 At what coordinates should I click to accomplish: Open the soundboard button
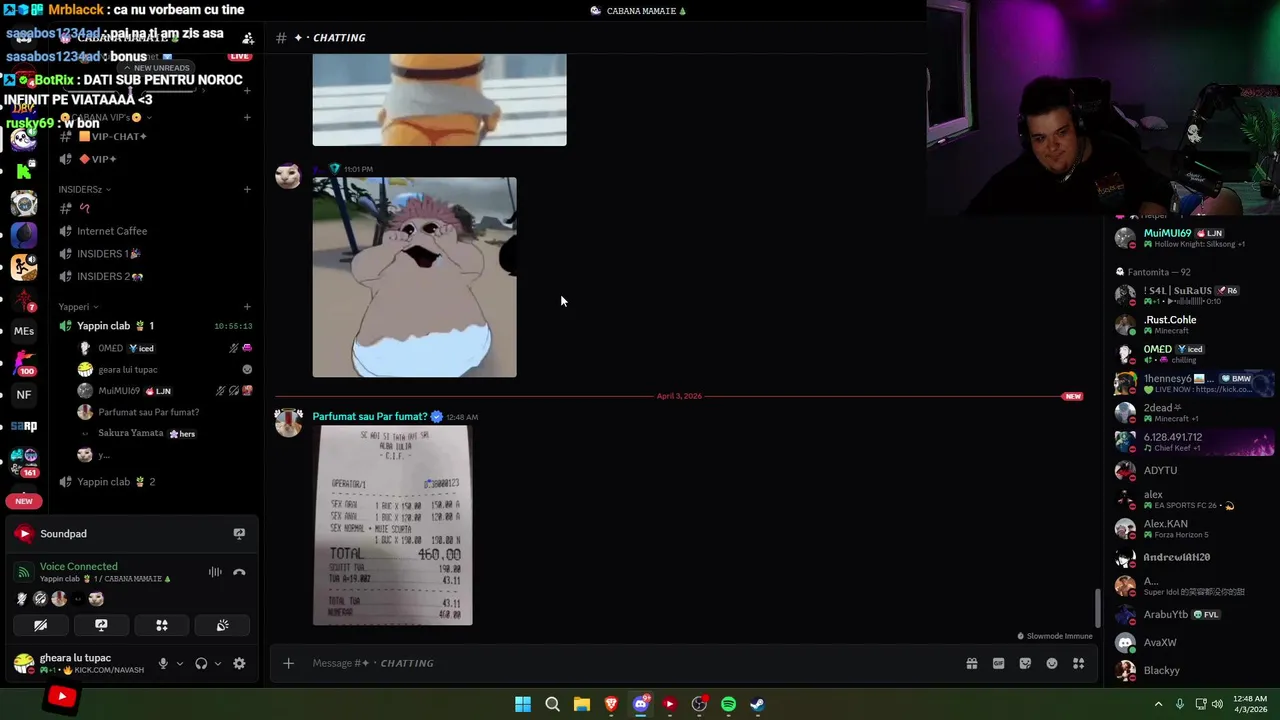(x=222, y=625)
